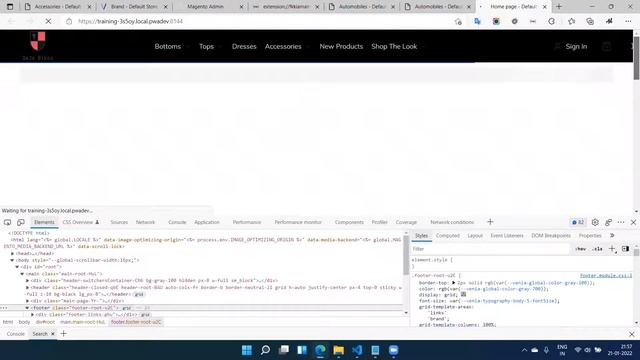Select main.main-root breadcrumb item
This screenshot has height=360, width=640.
(83, 322)
